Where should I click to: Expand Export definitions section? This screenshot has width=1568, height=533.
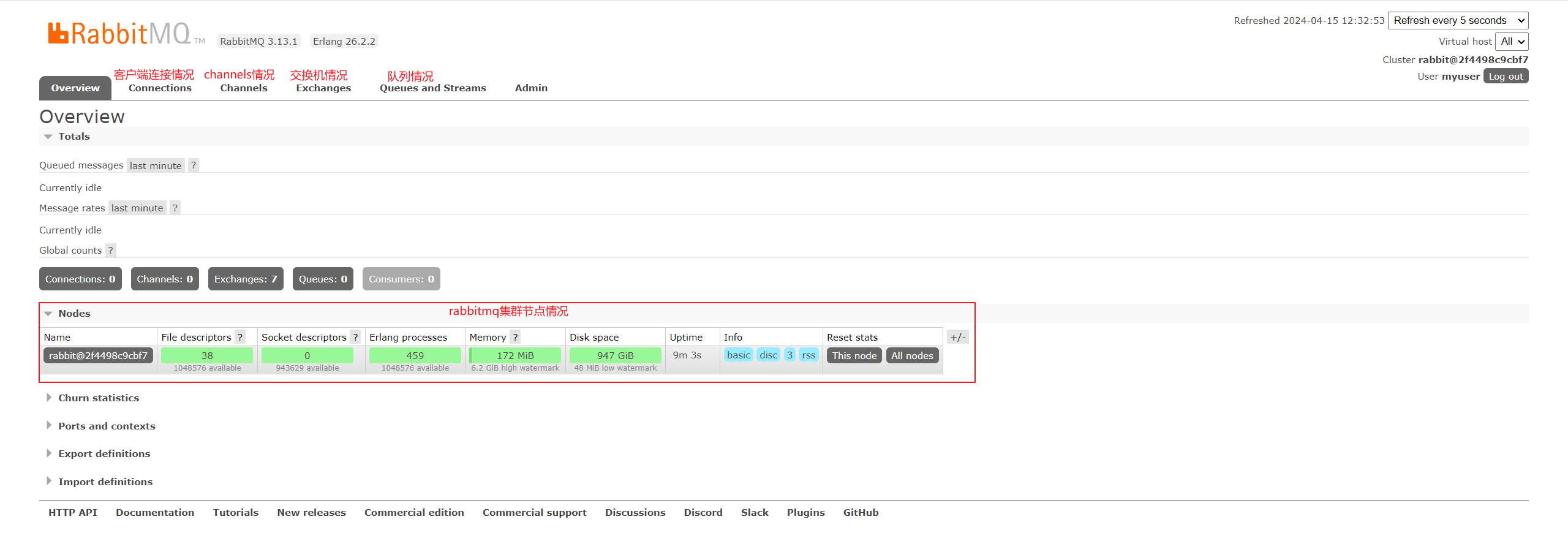[x=99, y=454]
